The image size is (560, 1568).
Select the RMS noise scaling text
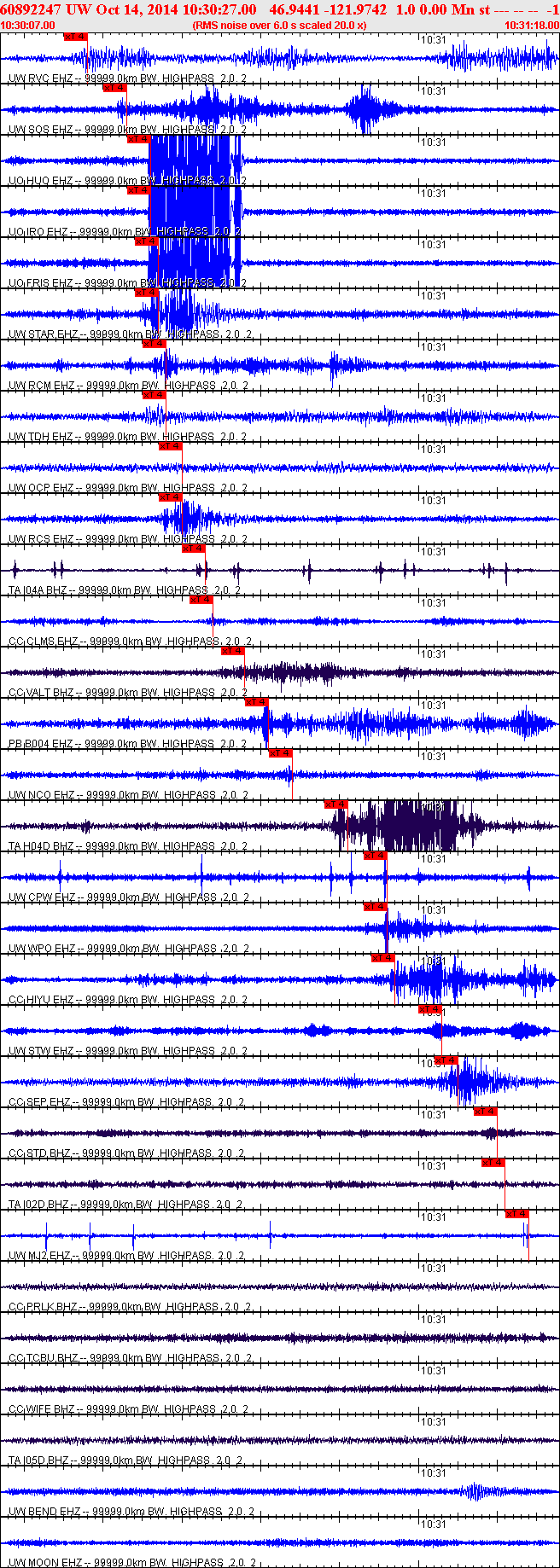[x=279, y=26]
